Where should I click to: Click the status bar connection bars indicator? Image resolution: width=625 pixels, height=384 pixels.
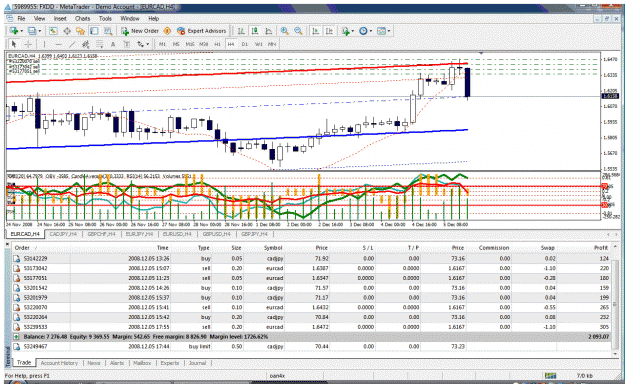550,376
